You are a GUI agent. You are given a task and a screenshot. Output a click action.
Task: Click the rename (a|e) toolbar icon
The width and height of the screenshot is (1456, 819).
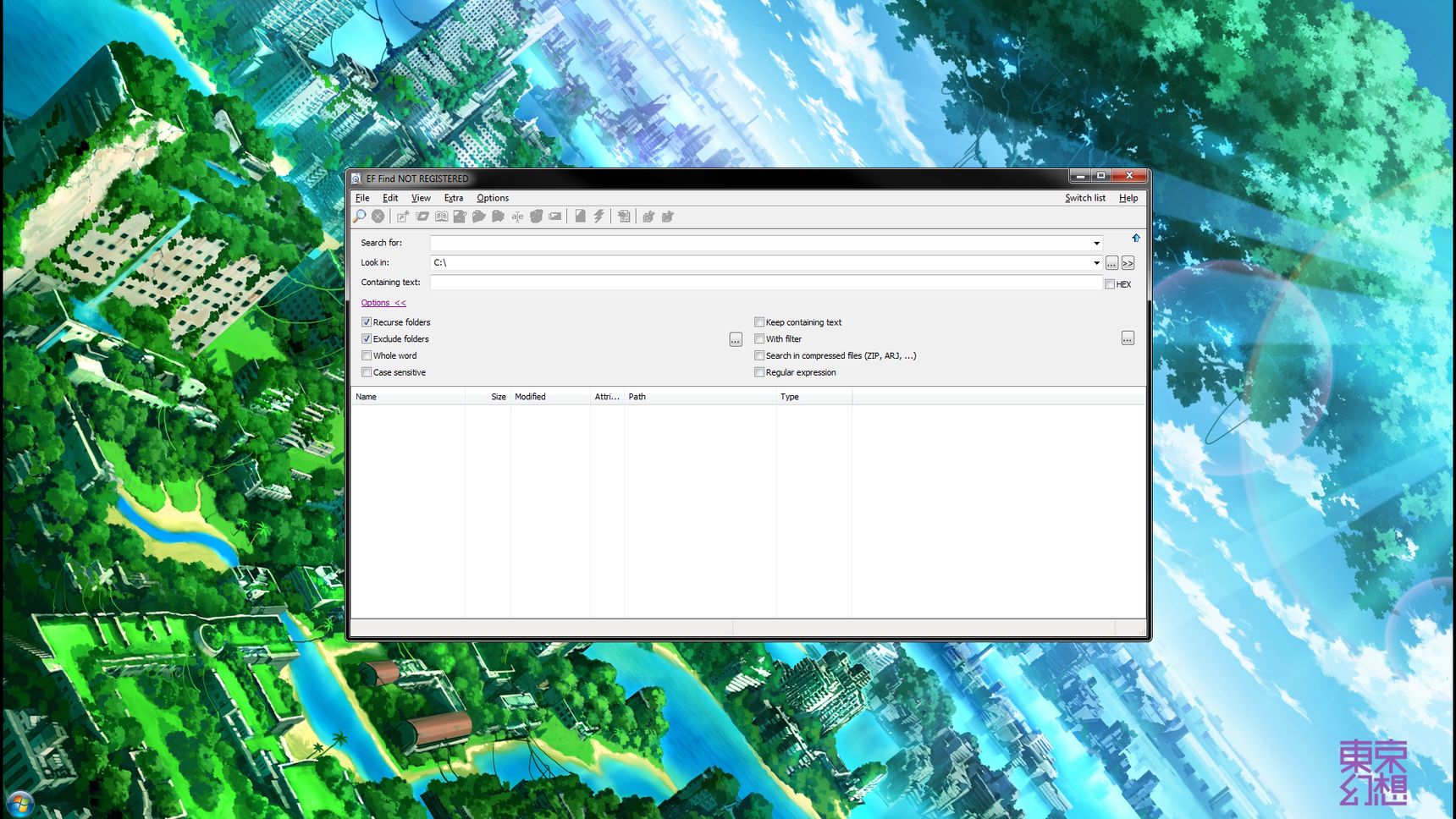click(517, 217)
